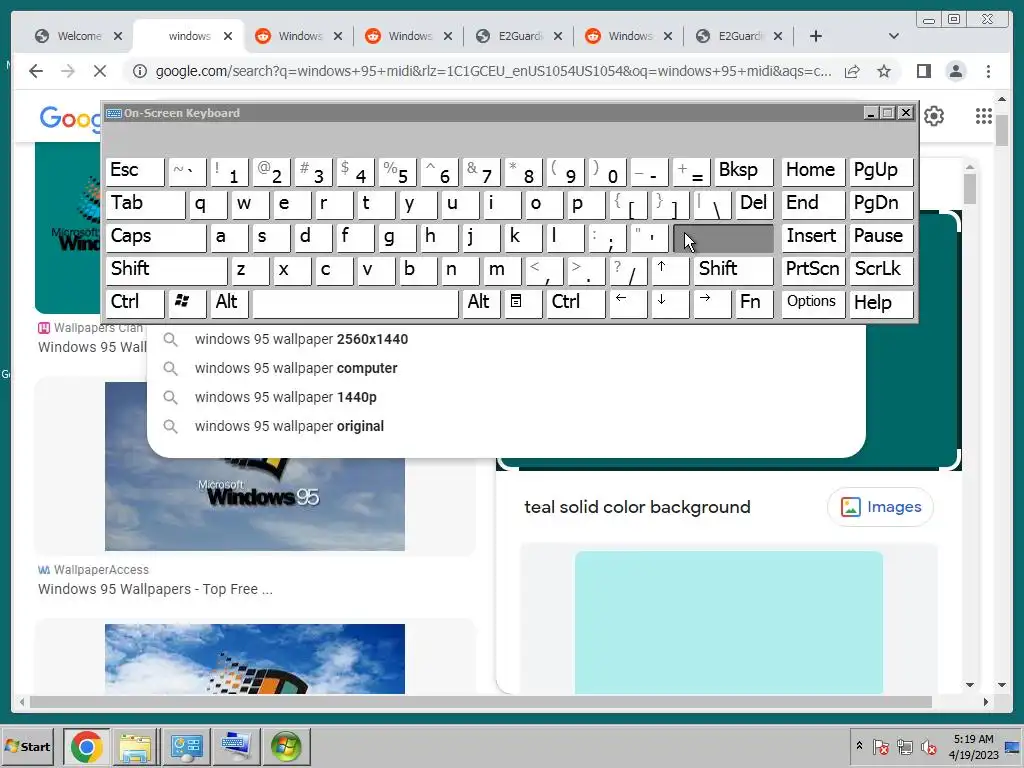This screenshot has width=1024, height=768.
Task: Open File Explorer from the taskbar
Action: pyautogui.click(x=135, y=746)
